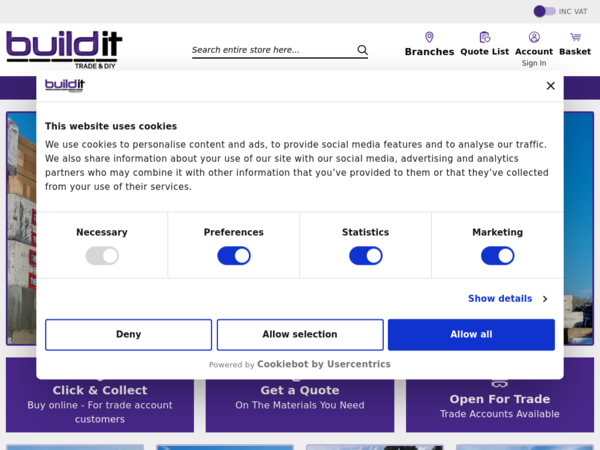Disable the Marketing cookies switch
This screenshot has width=600, height=450.
[x=497, y=256]
